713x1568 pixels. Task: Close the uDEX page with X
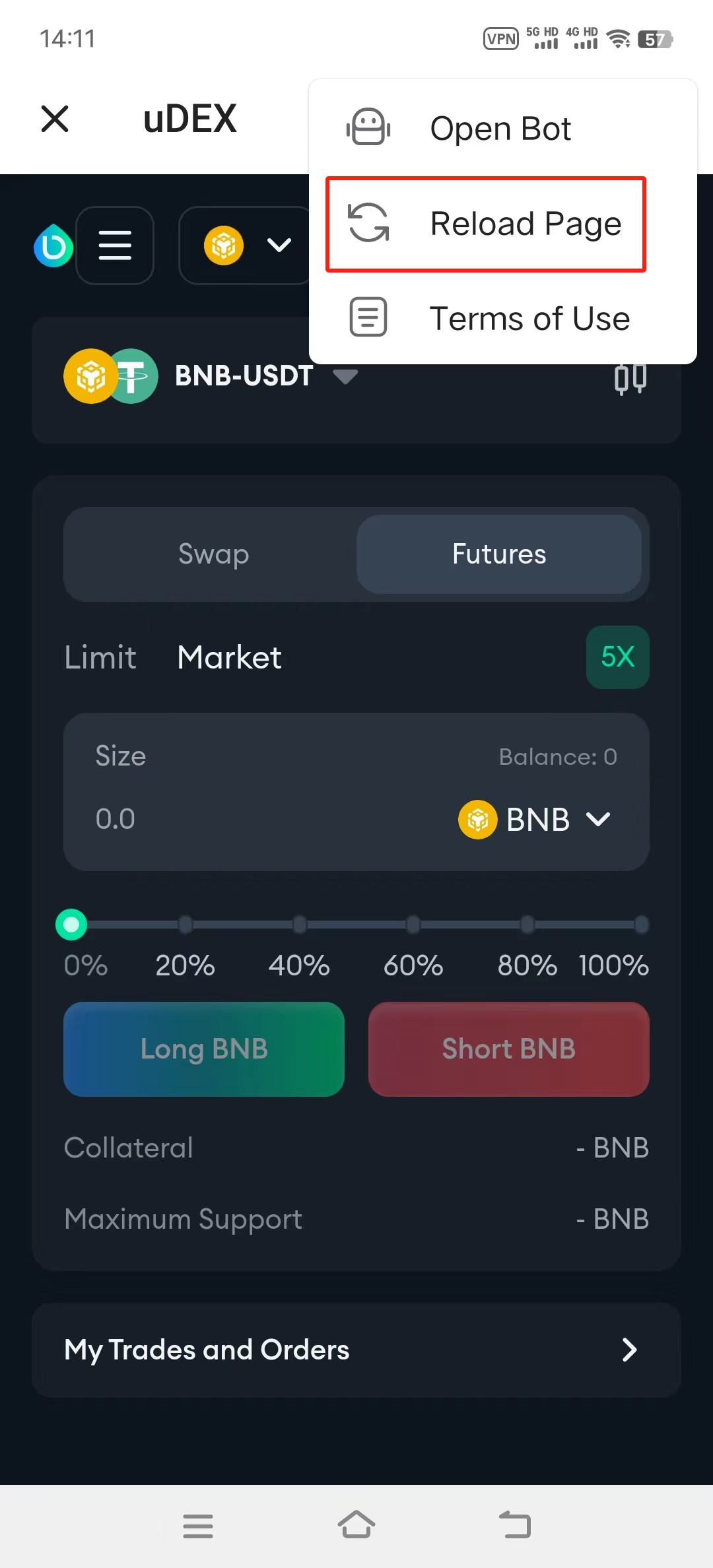[x=55, y=119]
